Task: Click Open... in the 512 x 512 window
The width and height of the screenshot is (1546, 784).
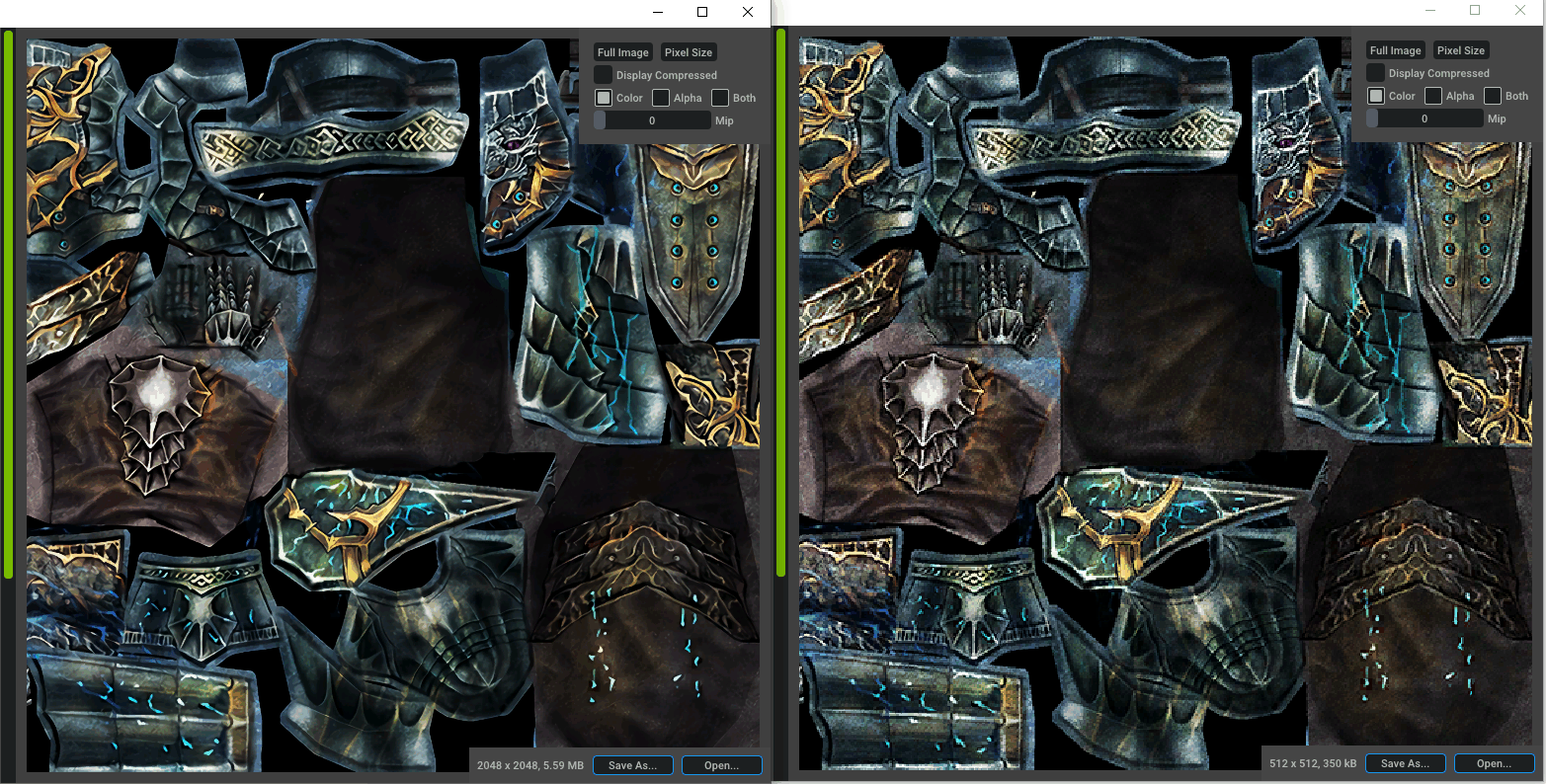Action: point(1494,763)
